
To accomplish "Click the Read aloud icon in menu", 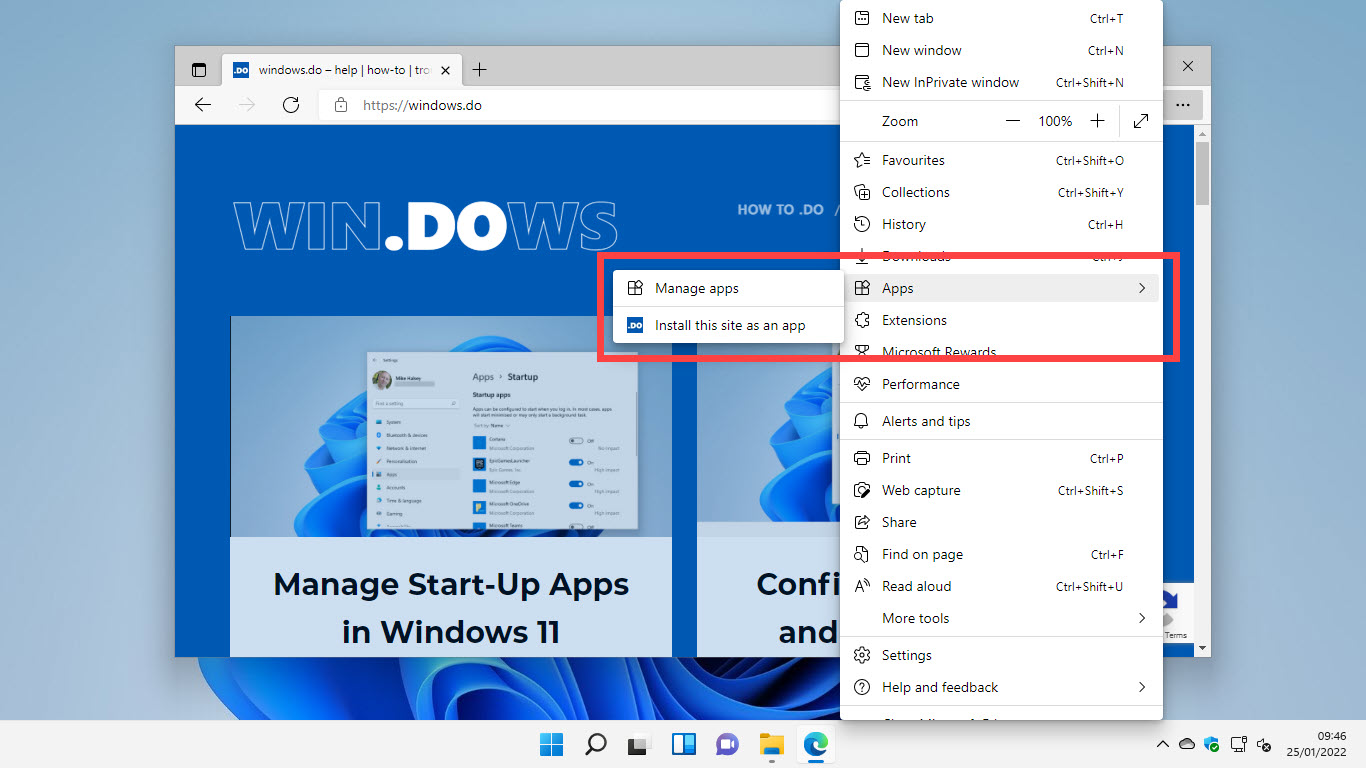I will pos(862,586).
